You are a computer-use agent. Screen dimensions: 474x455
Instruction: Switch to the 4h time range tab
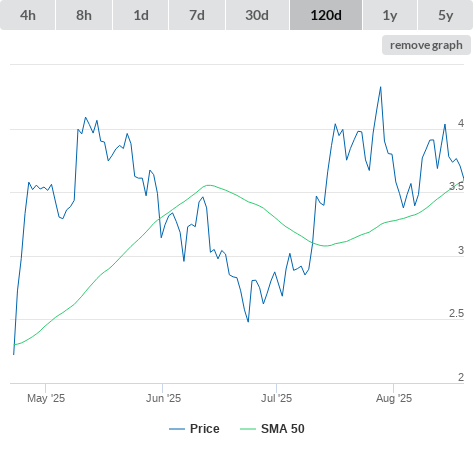coord(28,15)
